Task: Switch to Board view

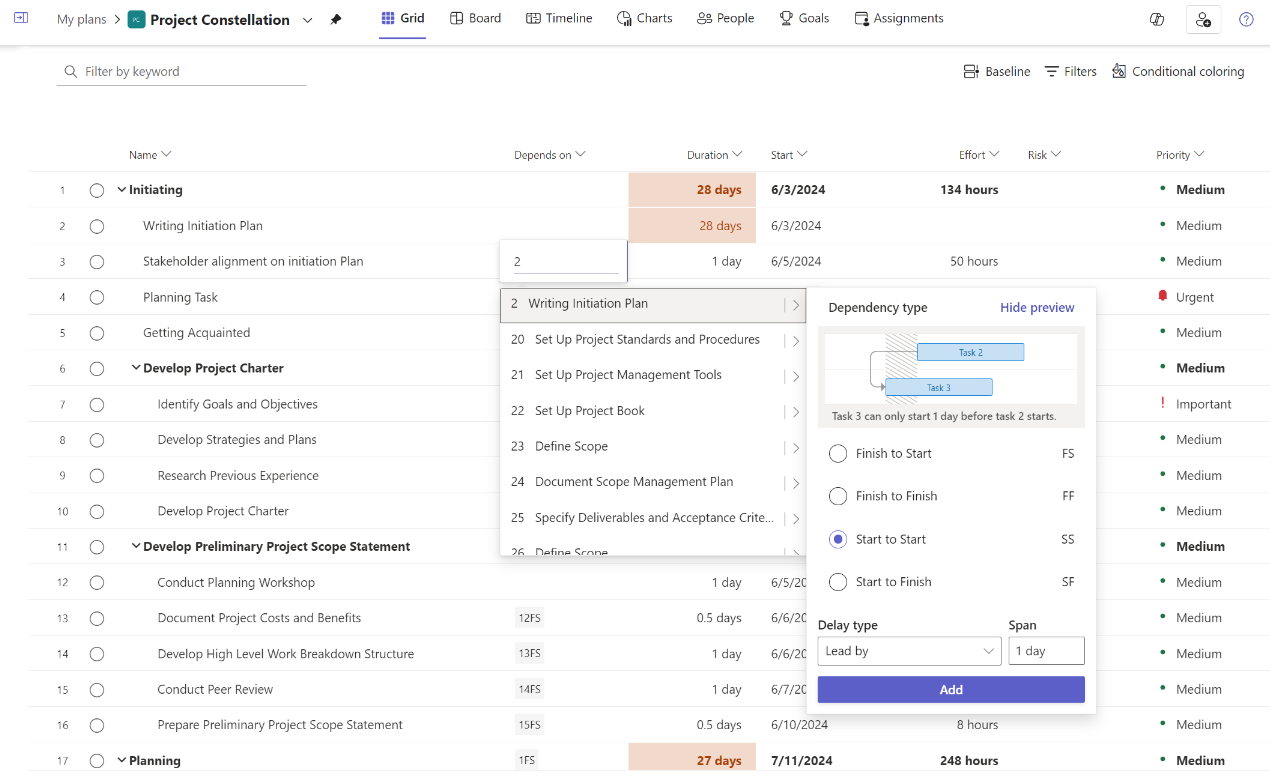Action: pos(475,17)
